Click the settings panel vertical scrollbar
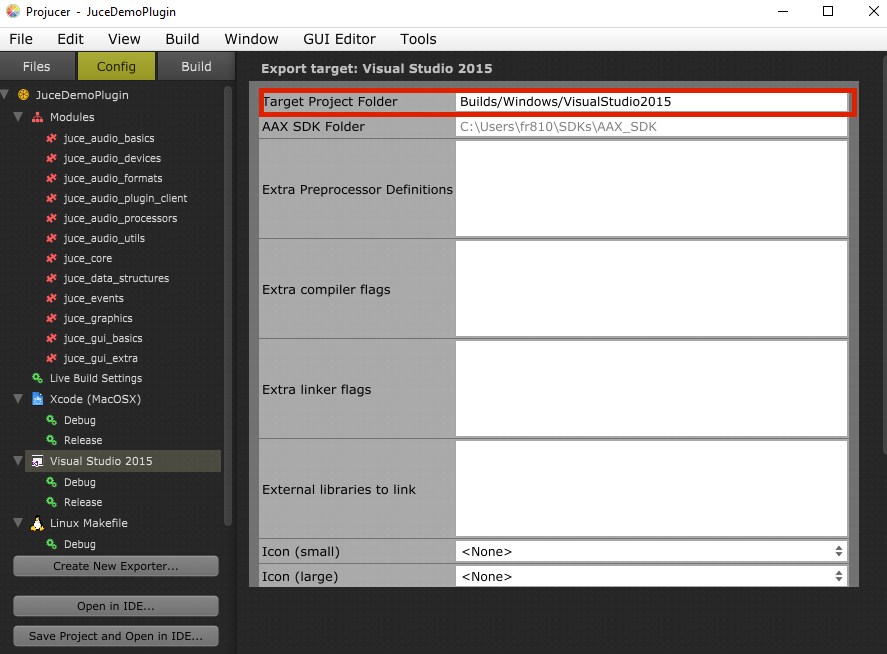 pyautogui.click(x=884, y=255)
